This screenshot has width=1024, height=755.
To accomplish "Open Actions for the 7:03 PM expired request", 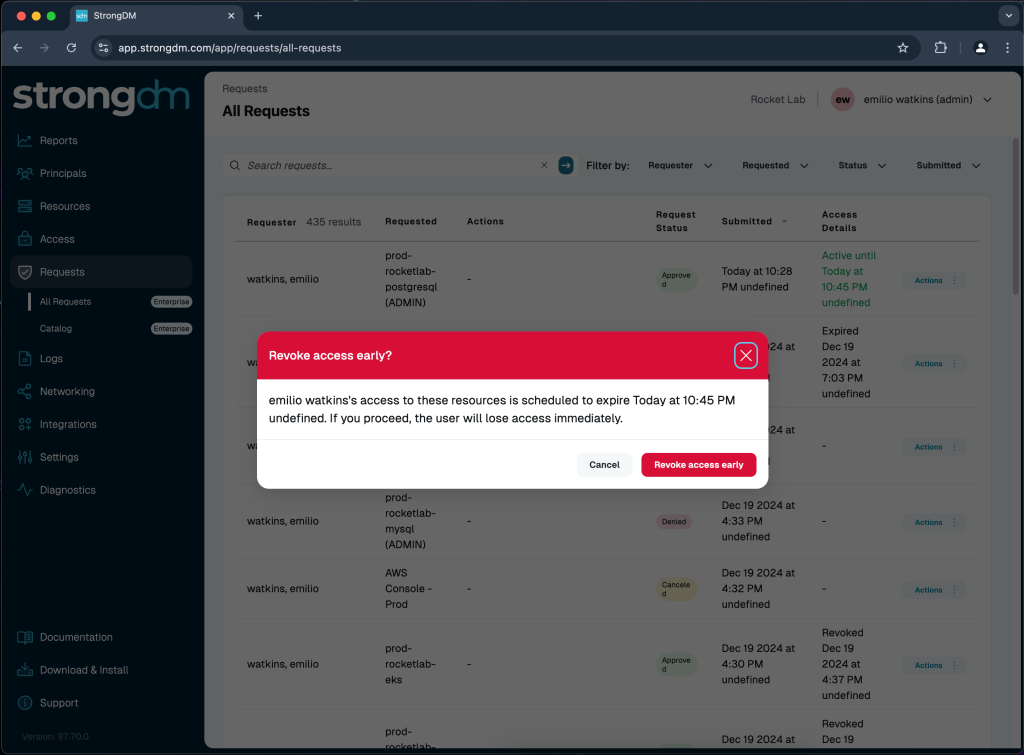I will (933, 363).
